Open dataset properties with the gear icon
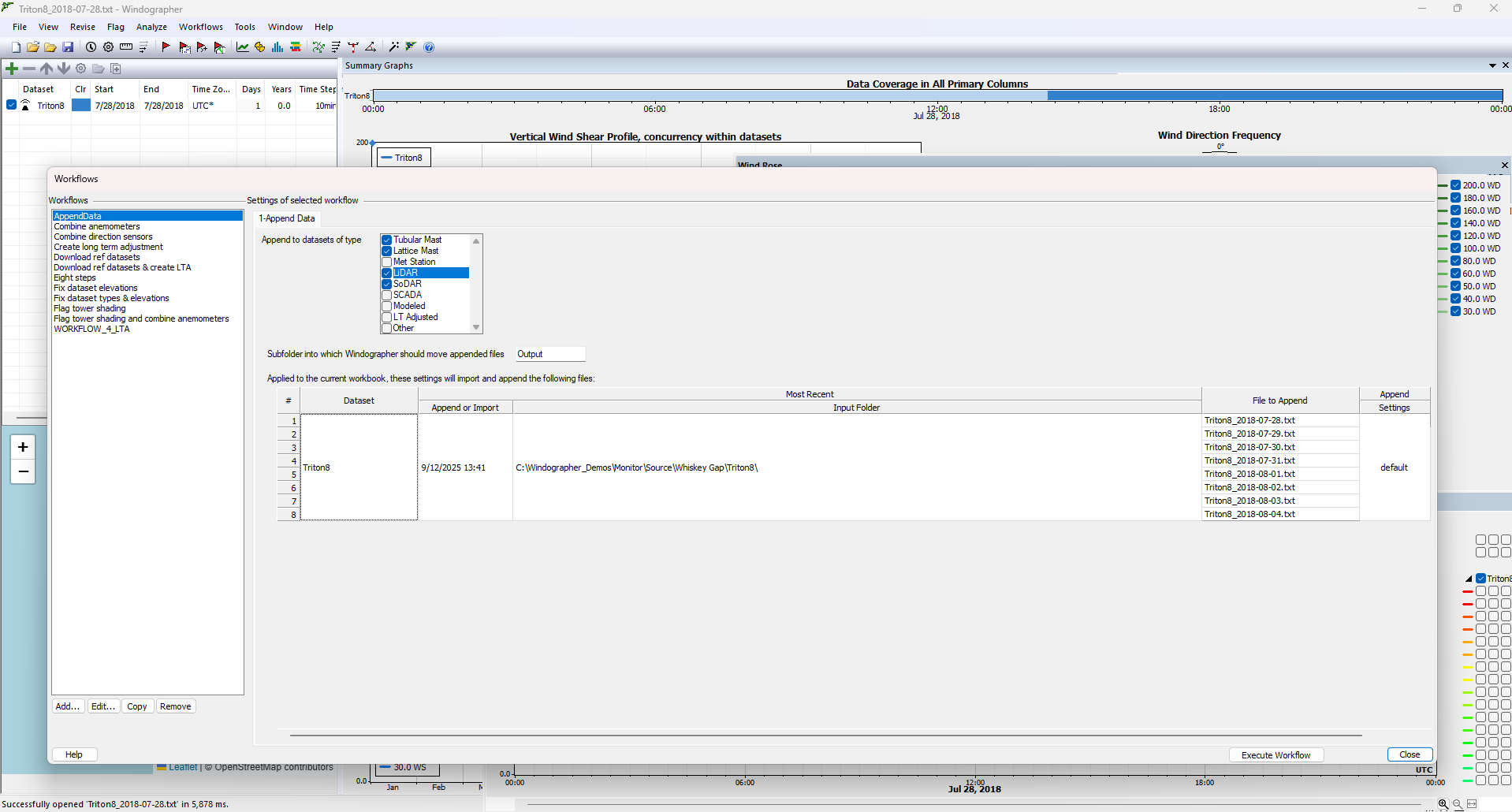The image size is (1512, 812). [x=80, y=69]
